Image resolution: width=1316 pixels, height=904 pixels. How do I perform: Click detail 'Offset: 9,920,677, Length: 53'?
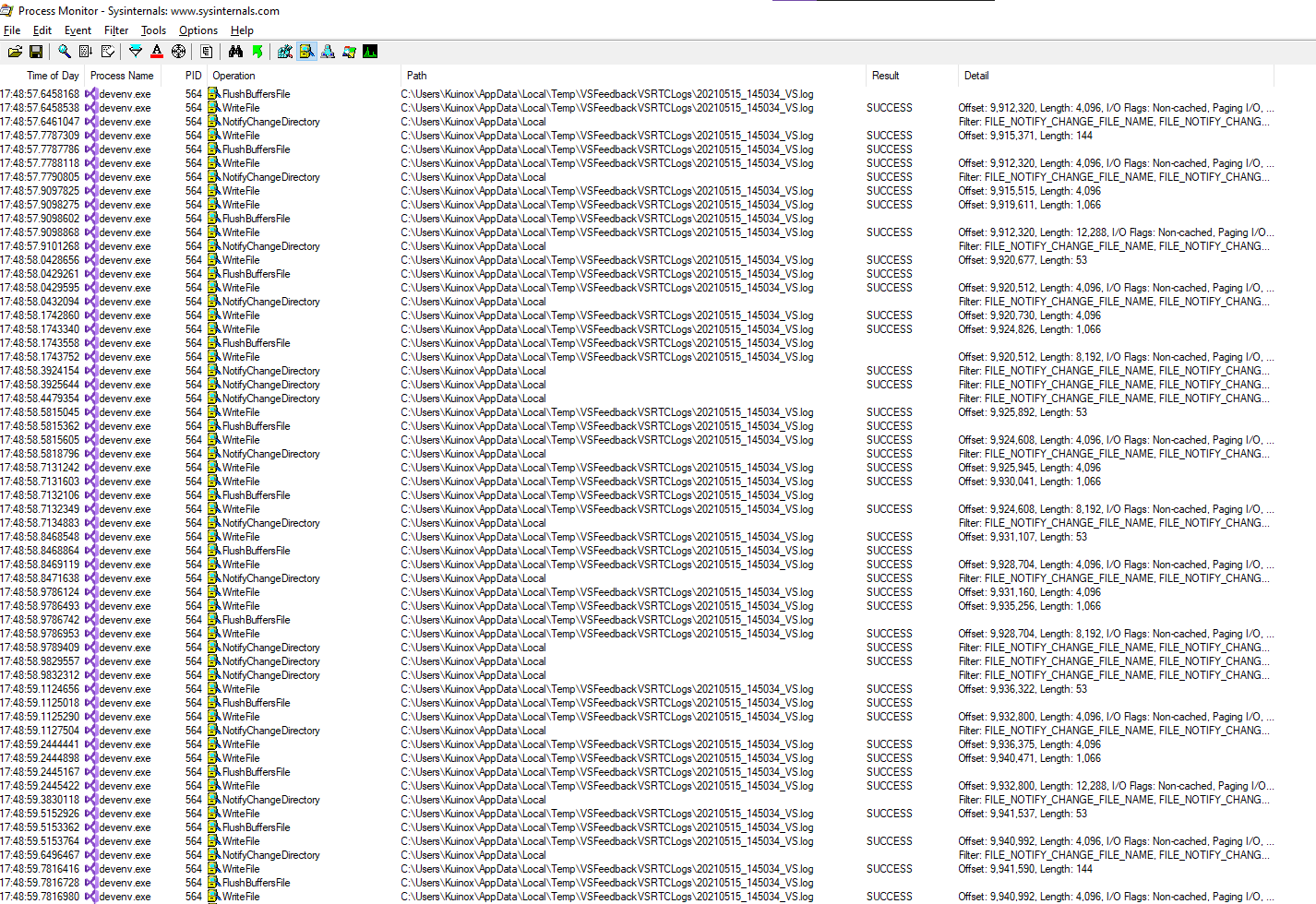pyautogui.click(x=1023, y=260)
